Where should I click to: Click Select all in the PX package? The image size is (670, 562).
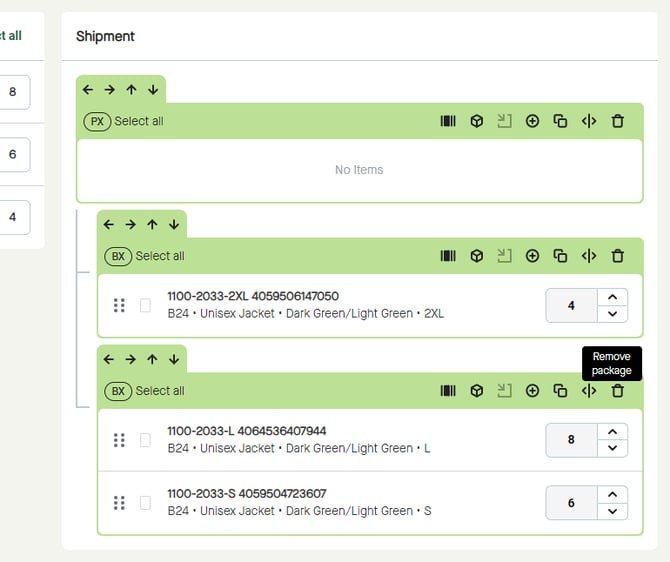tap(138, 121)
